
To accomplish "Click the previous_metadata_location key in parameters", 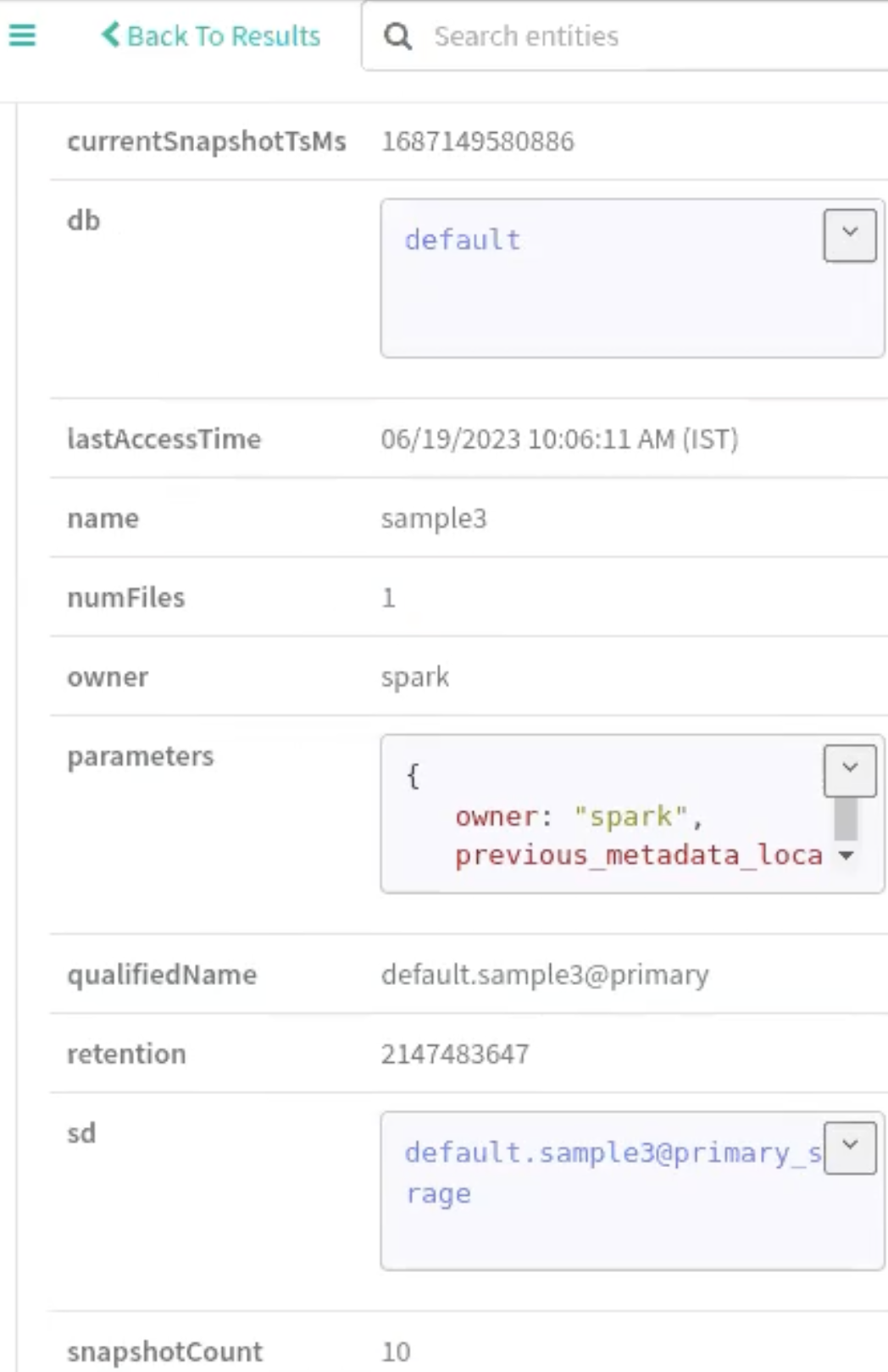I will click(638, 855).
